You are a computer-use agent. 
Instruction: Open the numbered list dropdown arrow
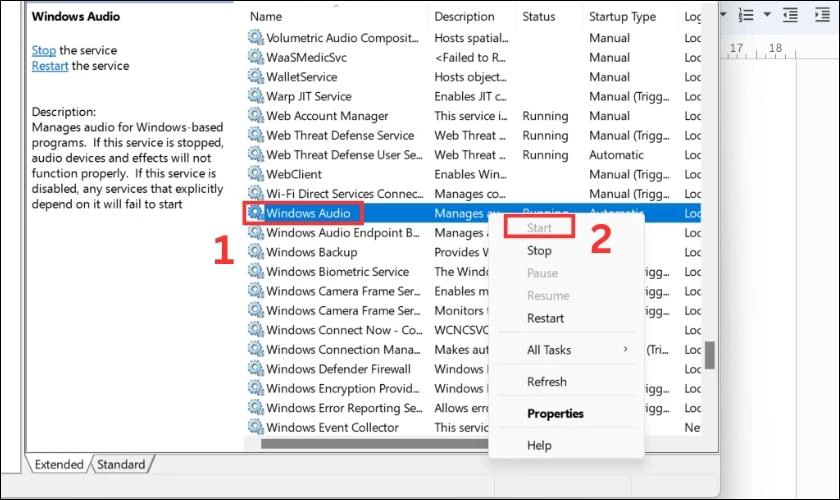coord(767,14)
